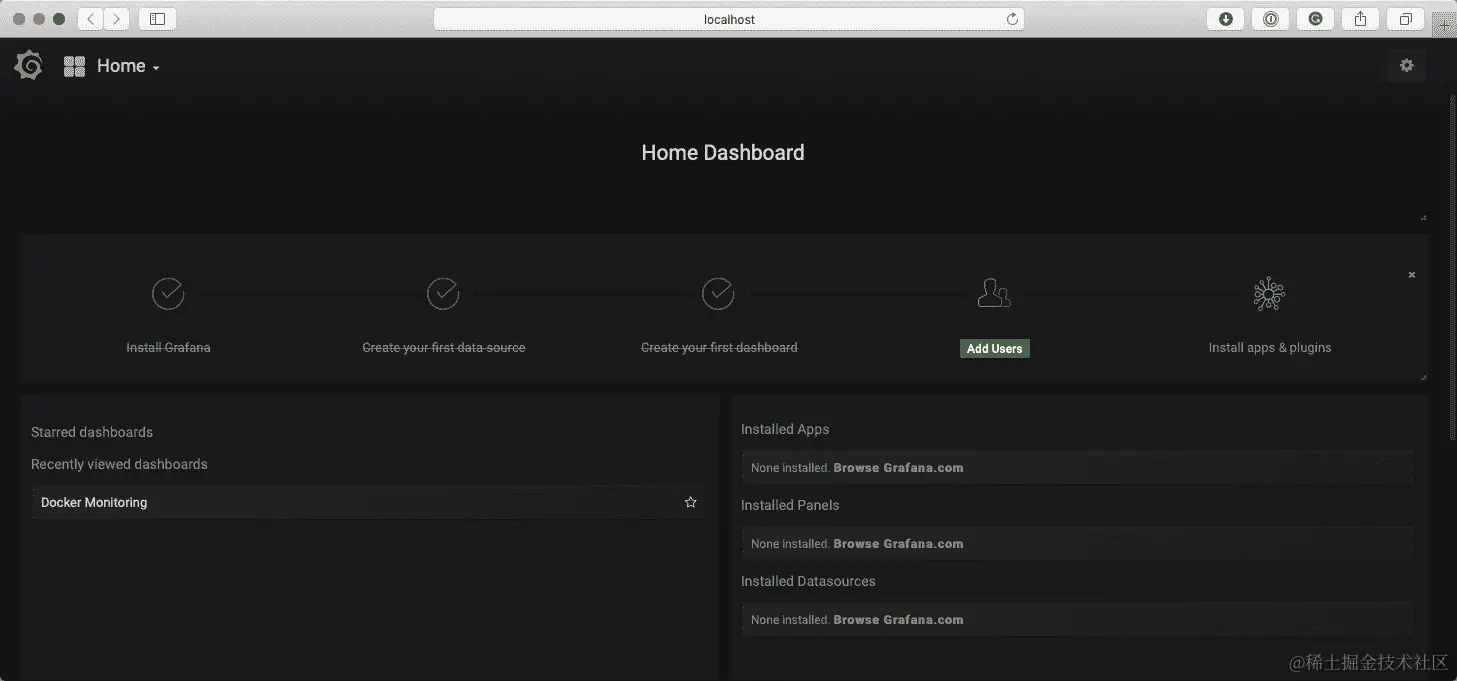Click the Installed Apps heading

(x=785, y=430)
